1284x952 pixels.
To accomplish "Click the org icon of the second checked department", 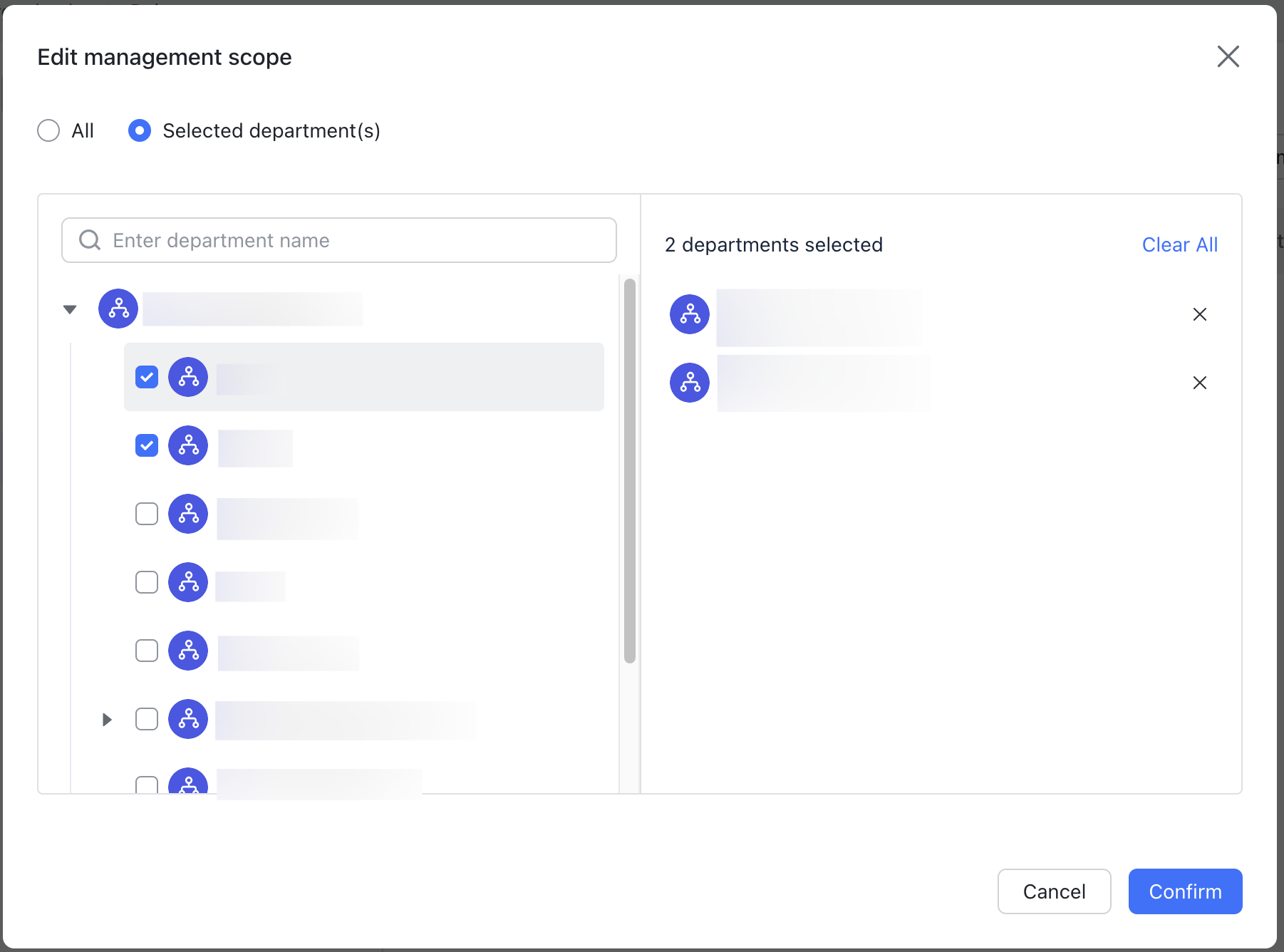I will [x=187, y=445].
